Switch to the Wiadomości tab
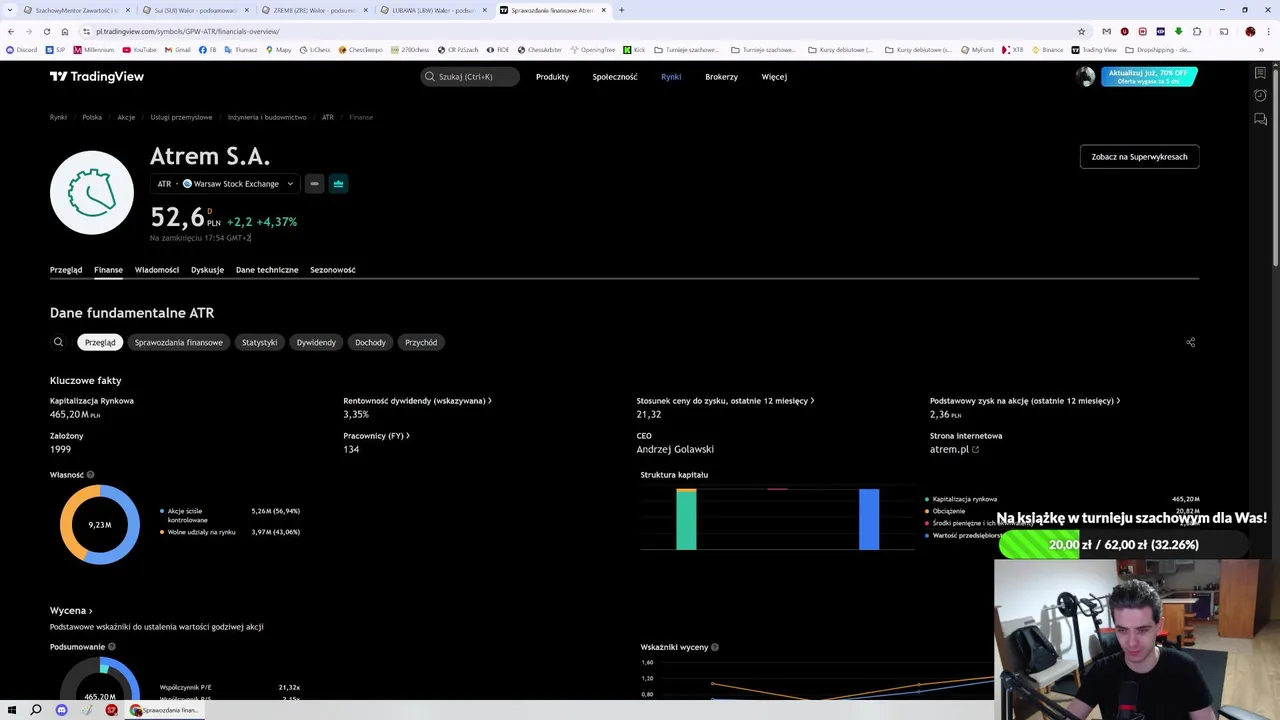 tap(157, 270)
